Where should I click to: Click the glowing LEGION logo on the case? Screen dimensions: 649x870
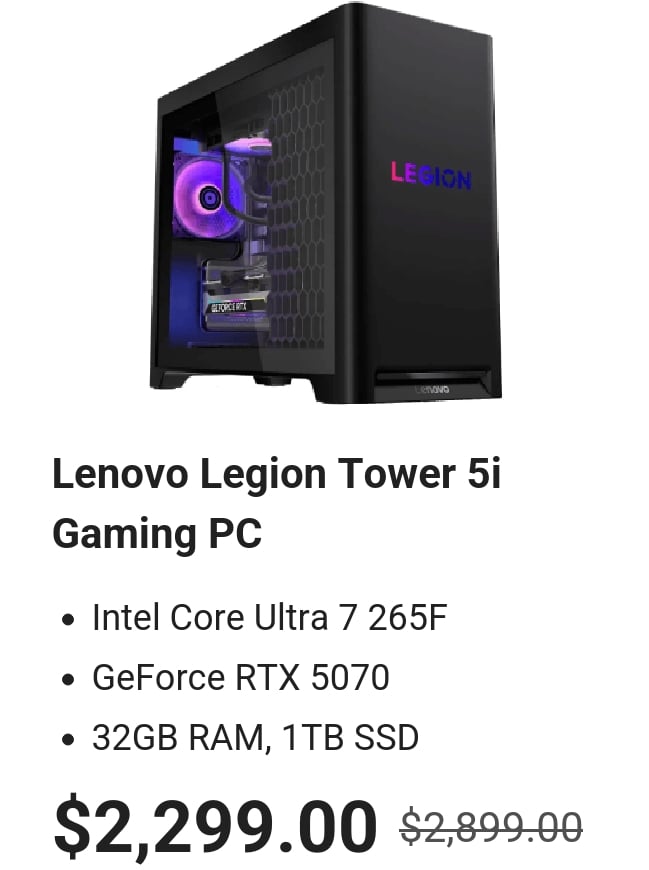(x=431, y=176)
